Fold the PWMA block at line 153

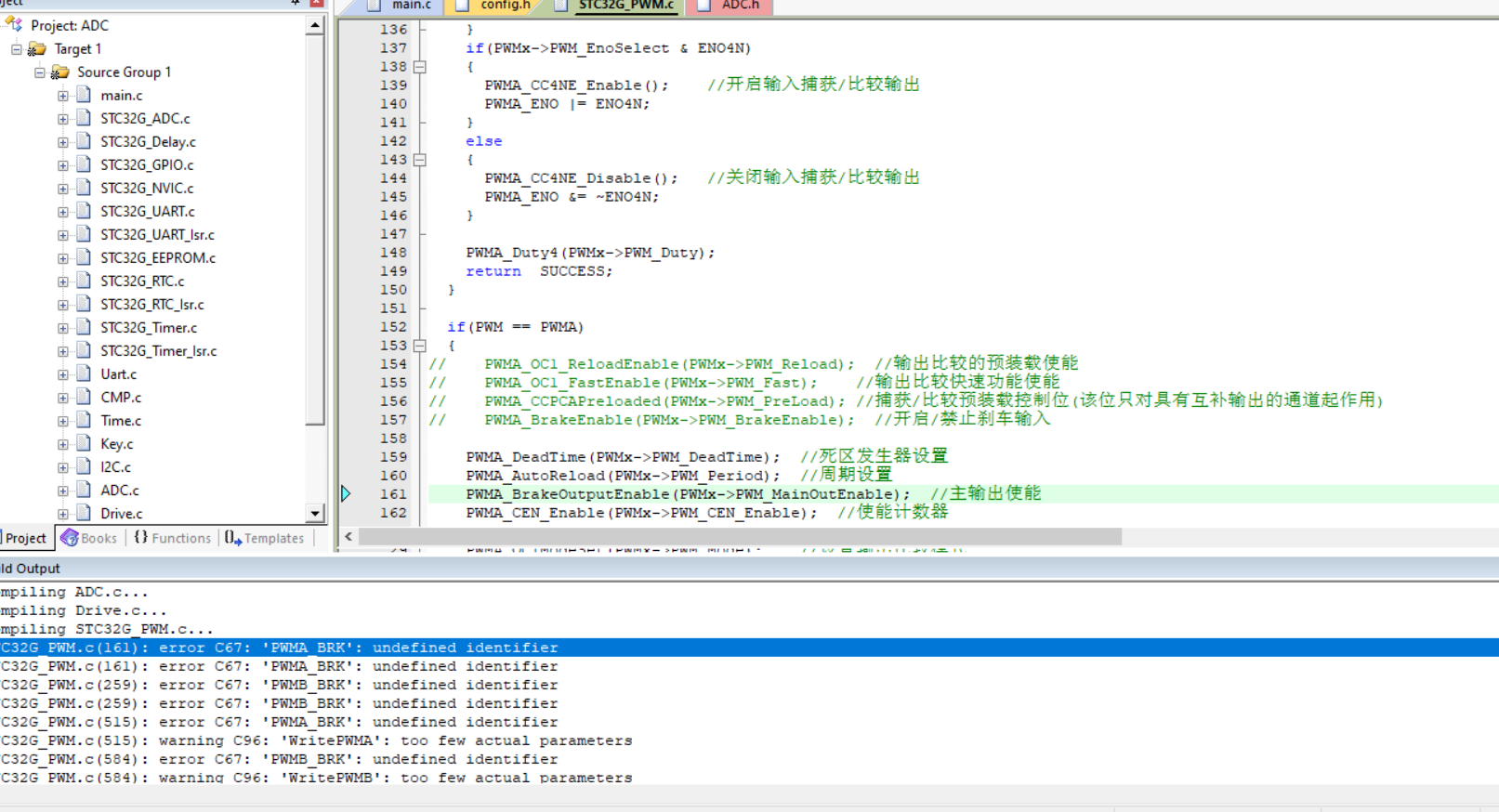[420, 346]
